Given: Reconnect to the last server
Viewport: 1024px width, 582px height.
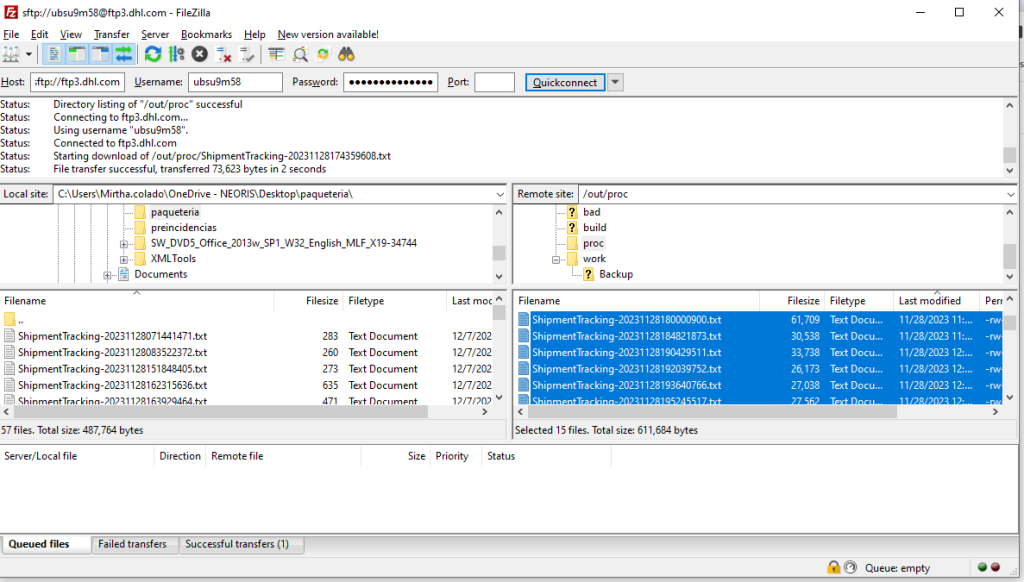Looking at the screenshot, I should point(247,54).
